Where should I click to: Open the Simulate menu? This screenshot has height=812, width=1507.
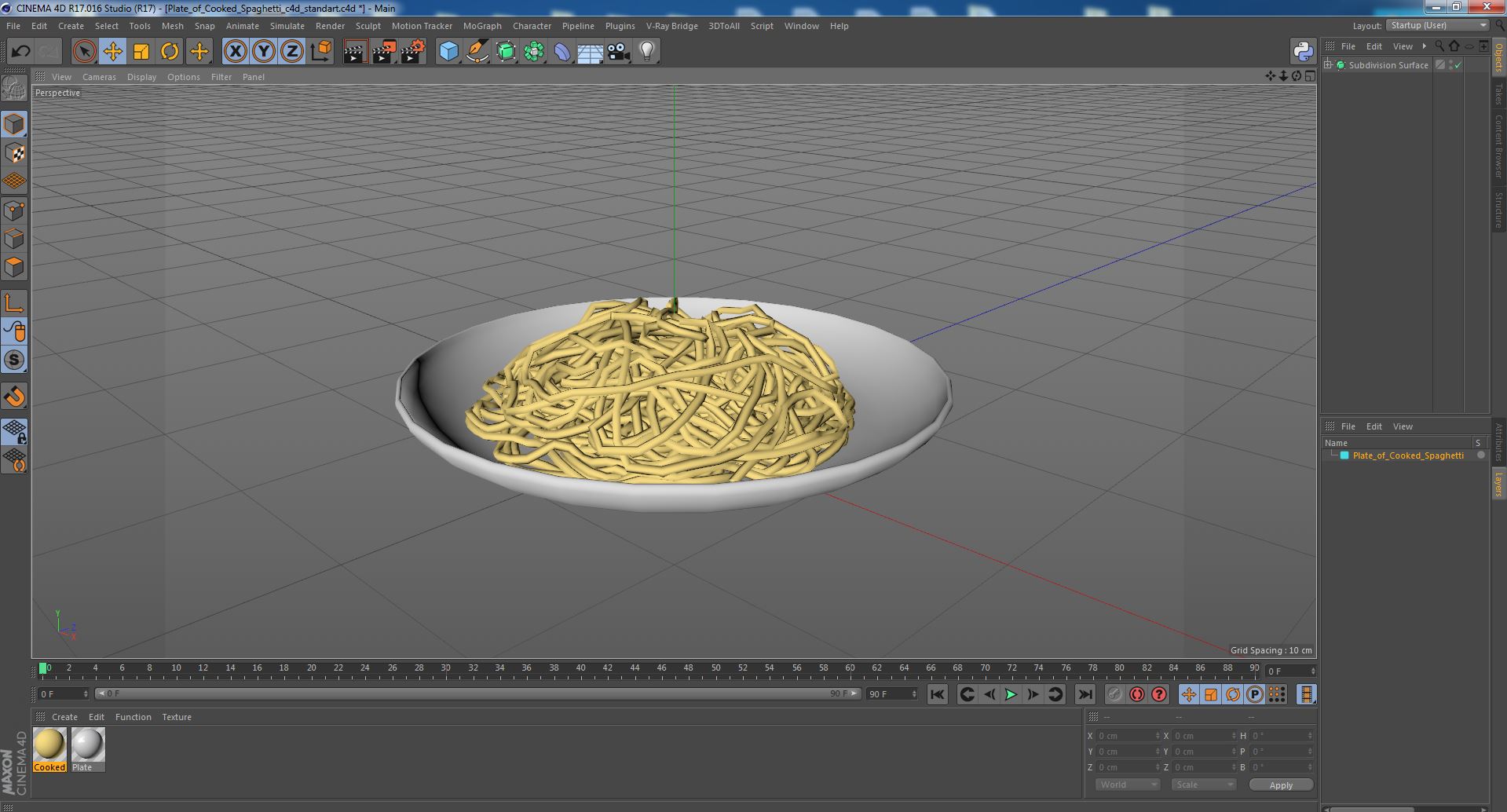coord(287,26)
